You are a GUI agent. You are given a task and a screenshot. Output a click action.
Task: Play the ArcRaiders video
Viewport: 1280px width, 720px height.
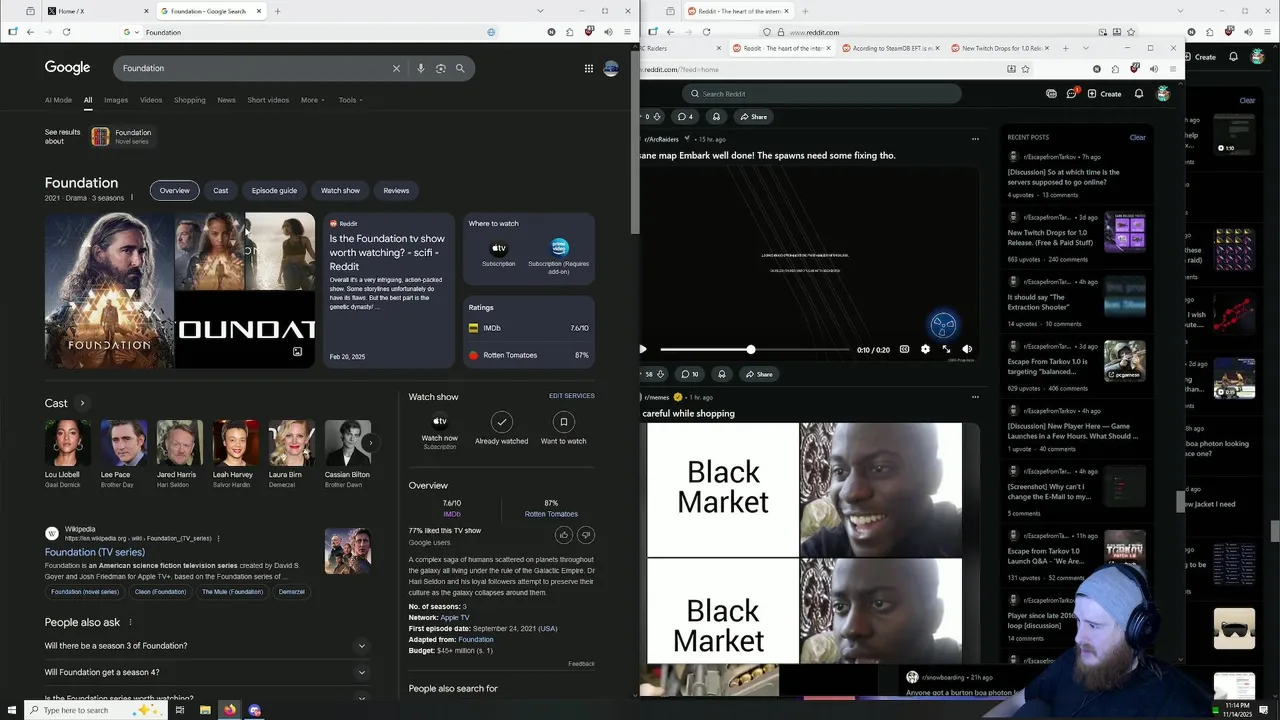point(643,349)
